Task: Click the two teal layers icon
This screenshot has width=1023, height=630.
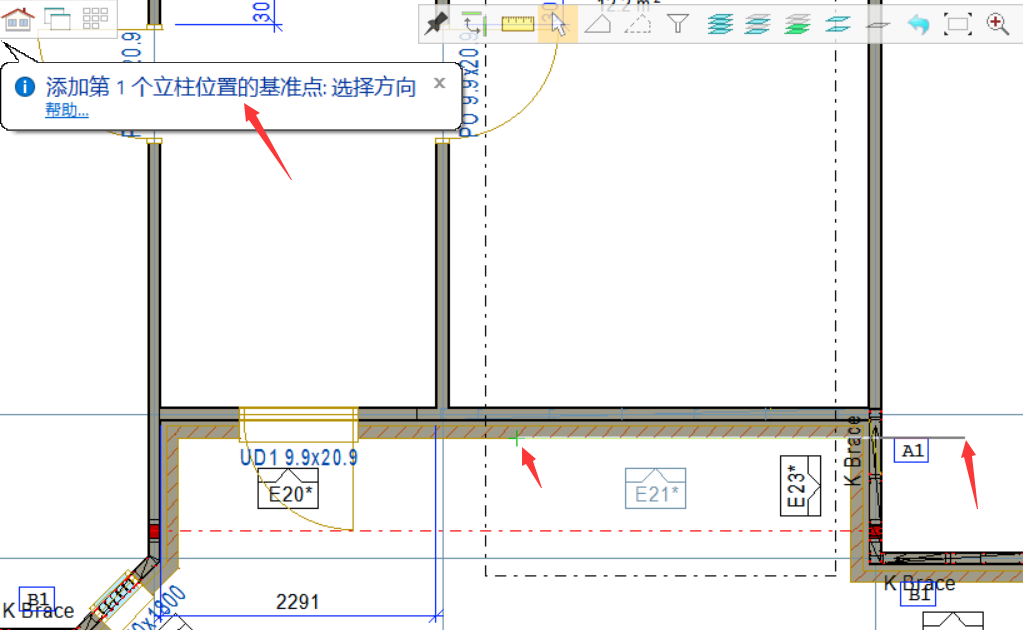Action: (838, 24)
